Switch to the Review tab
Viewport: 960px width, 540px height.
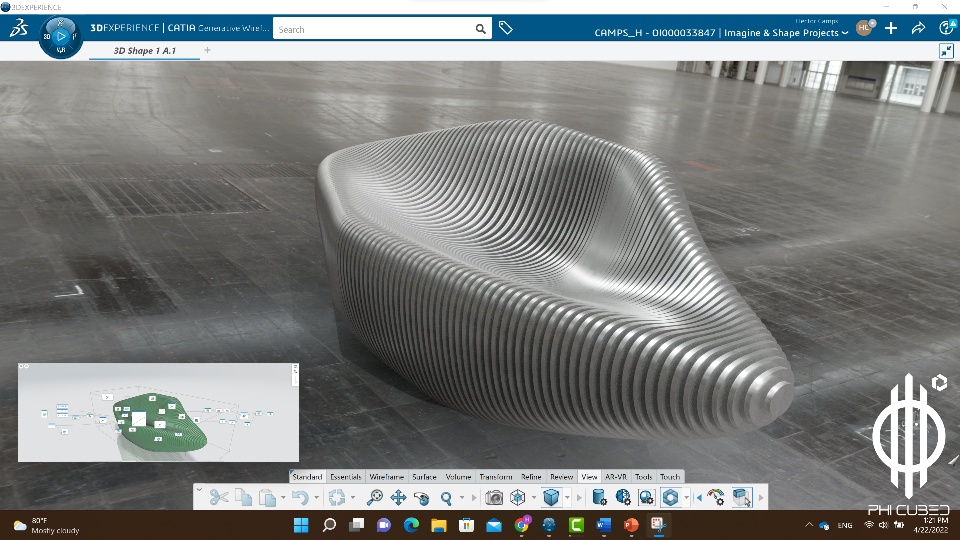(x=561, y=476)
